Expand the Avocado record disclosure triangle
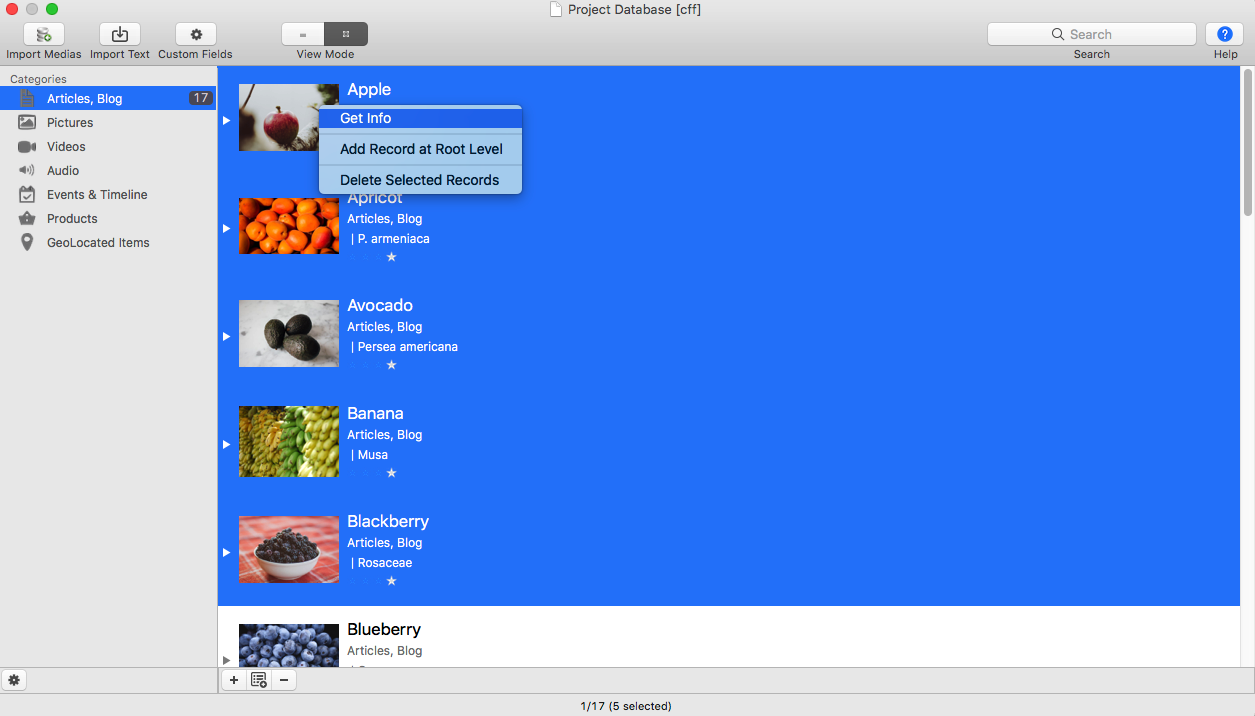This screenshot has height=716, width=1255. point(227,336)
